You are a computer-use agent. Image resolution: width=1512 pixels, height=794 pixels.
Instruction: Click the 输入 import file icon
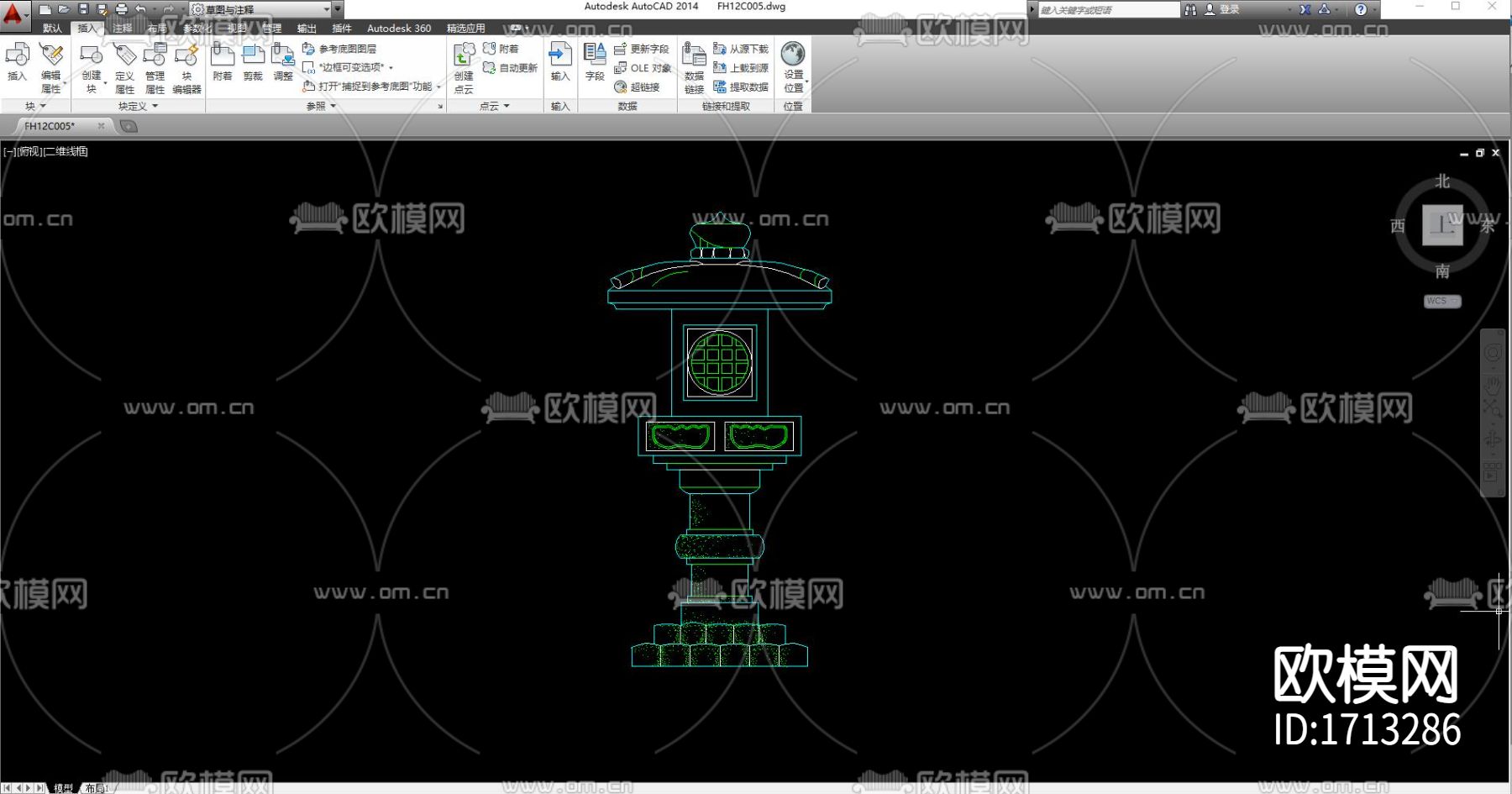tap(560, 63)
